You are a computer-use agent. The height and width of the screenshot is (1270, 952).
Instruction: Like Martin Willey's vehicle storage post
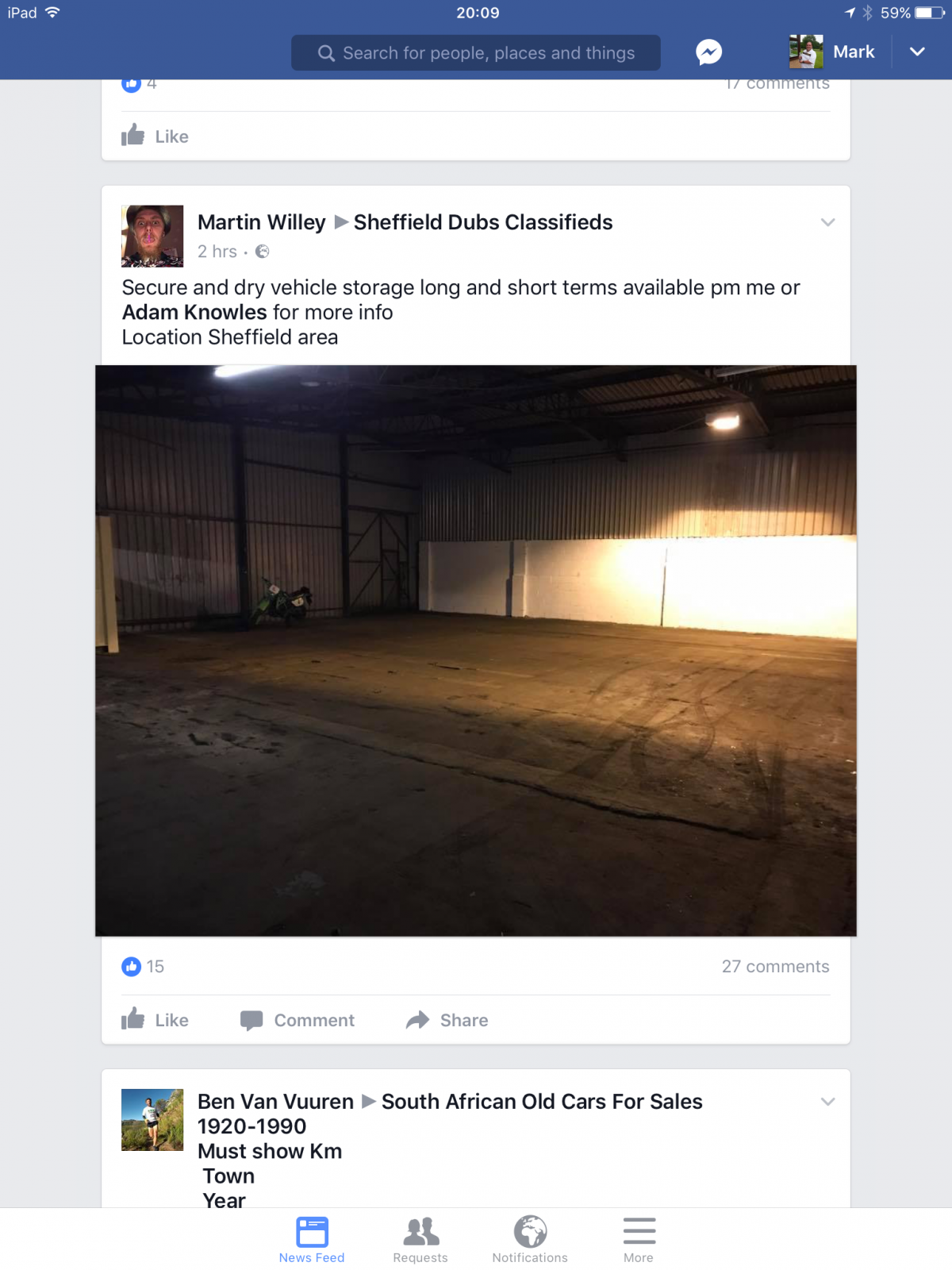point(155,1020)
